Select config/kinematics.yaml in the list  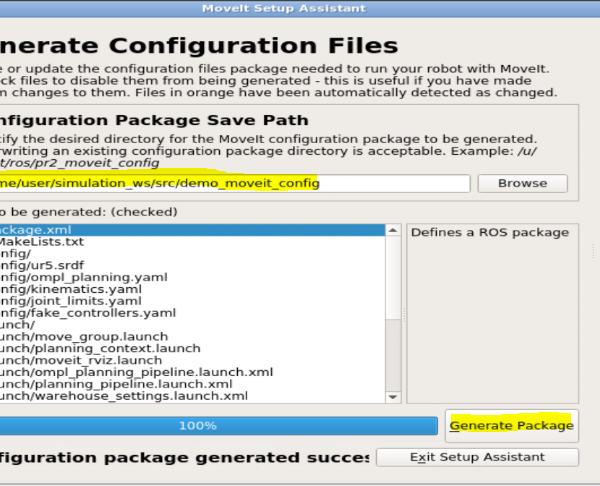[x=192, y=289]
